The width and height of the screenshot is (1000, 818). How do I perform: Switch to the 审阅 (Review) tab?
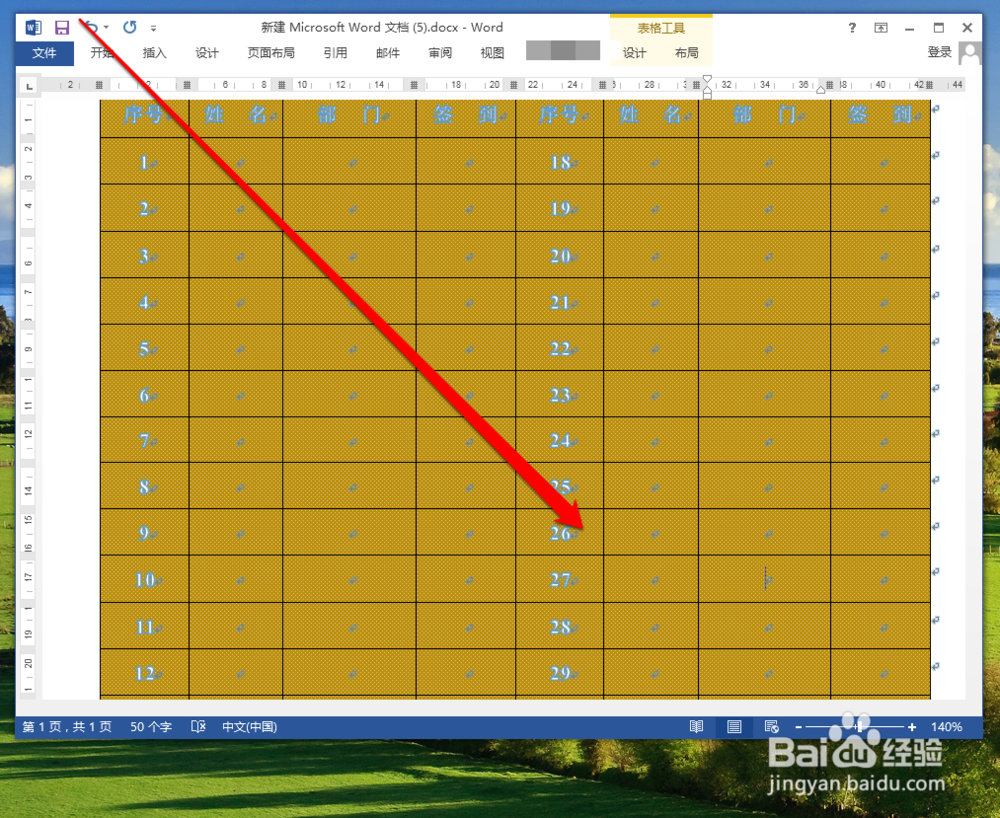[440, 53]
